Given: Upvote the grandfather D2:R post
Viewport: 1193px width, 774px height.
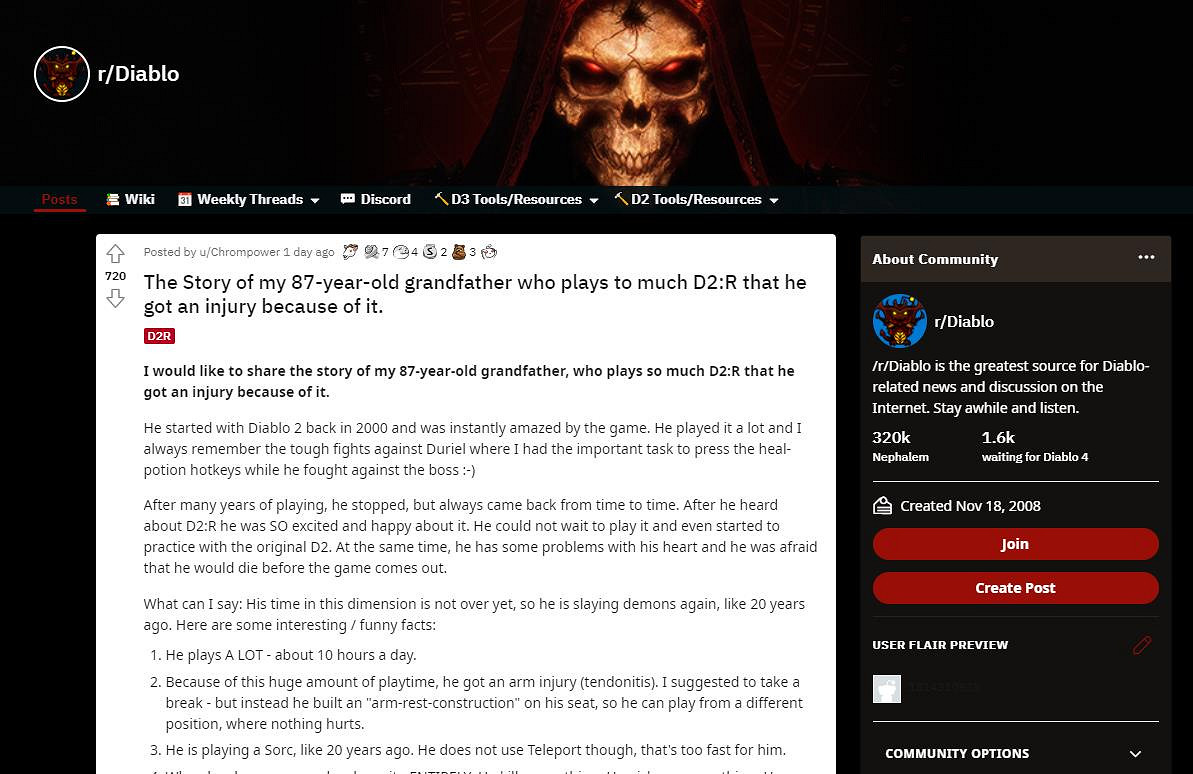Looking at the screenshot, I should (x=115, y=253).
